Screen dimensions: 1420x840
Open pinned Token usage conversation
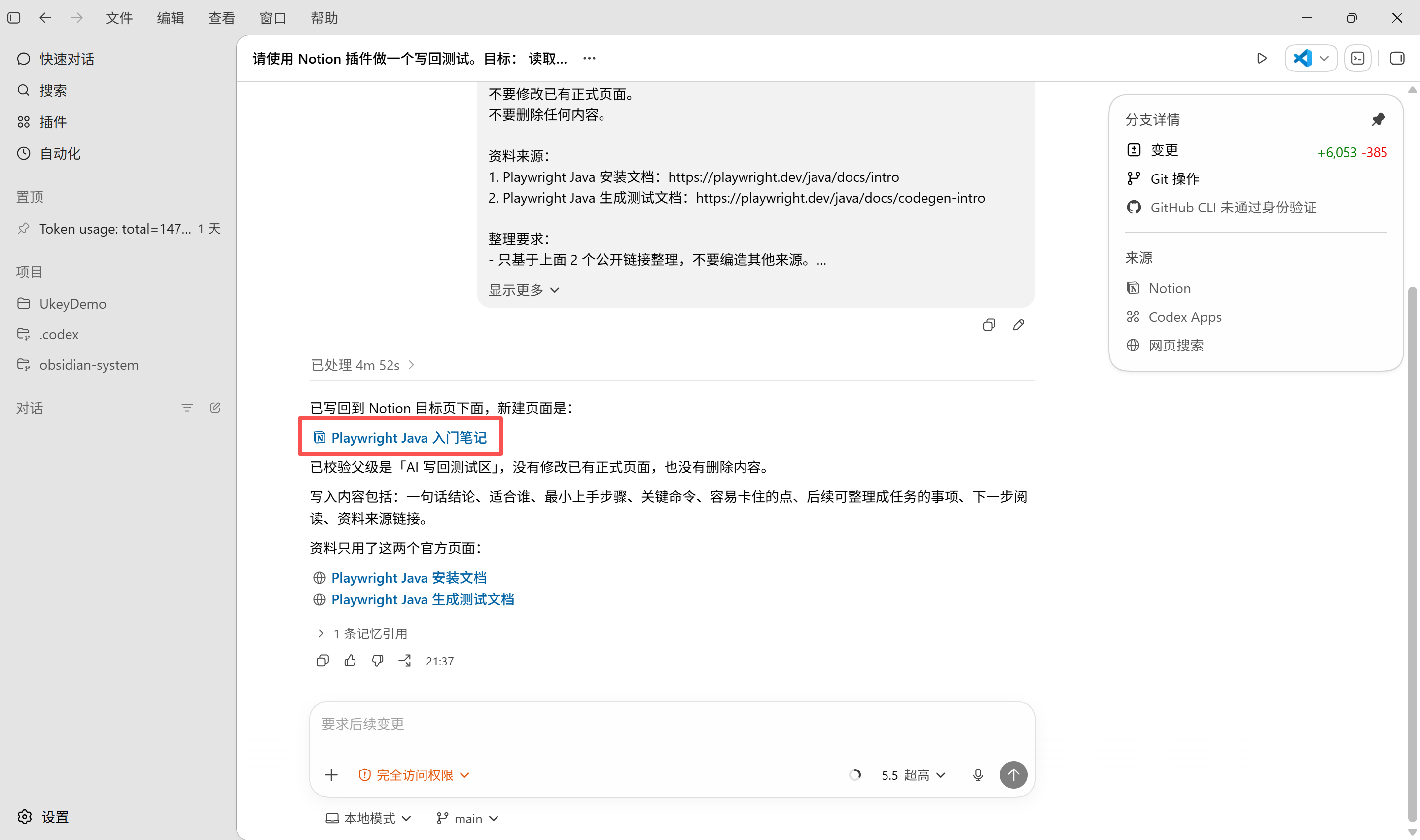tap(118, 229)
